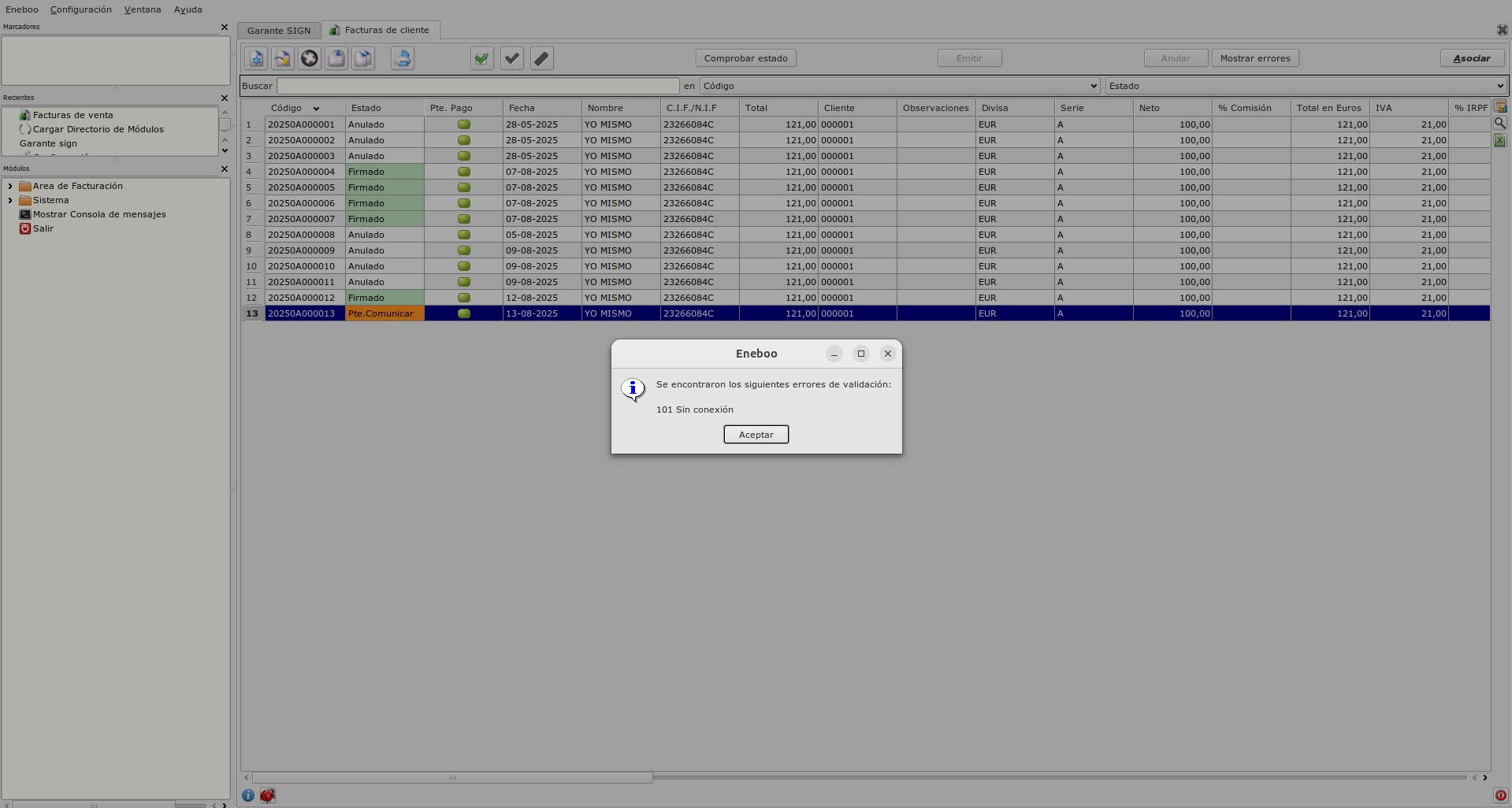Screen dimensions: 1512x808
Task: Click the red bug icon in the status bar
Action: coord(268,795)
